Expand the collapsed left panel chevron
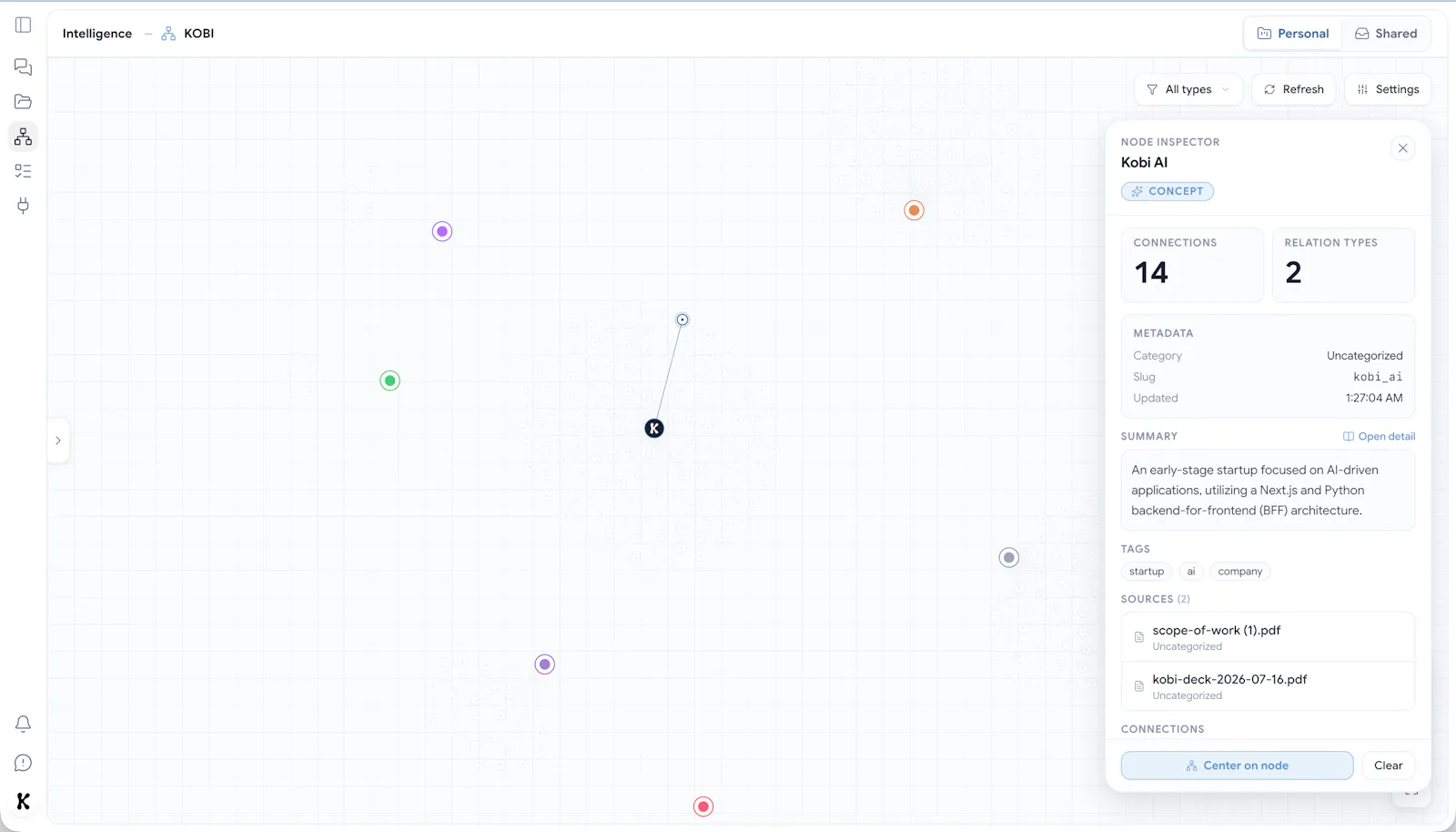This screenshot has height=832, width=1456. tap(58, 441)
